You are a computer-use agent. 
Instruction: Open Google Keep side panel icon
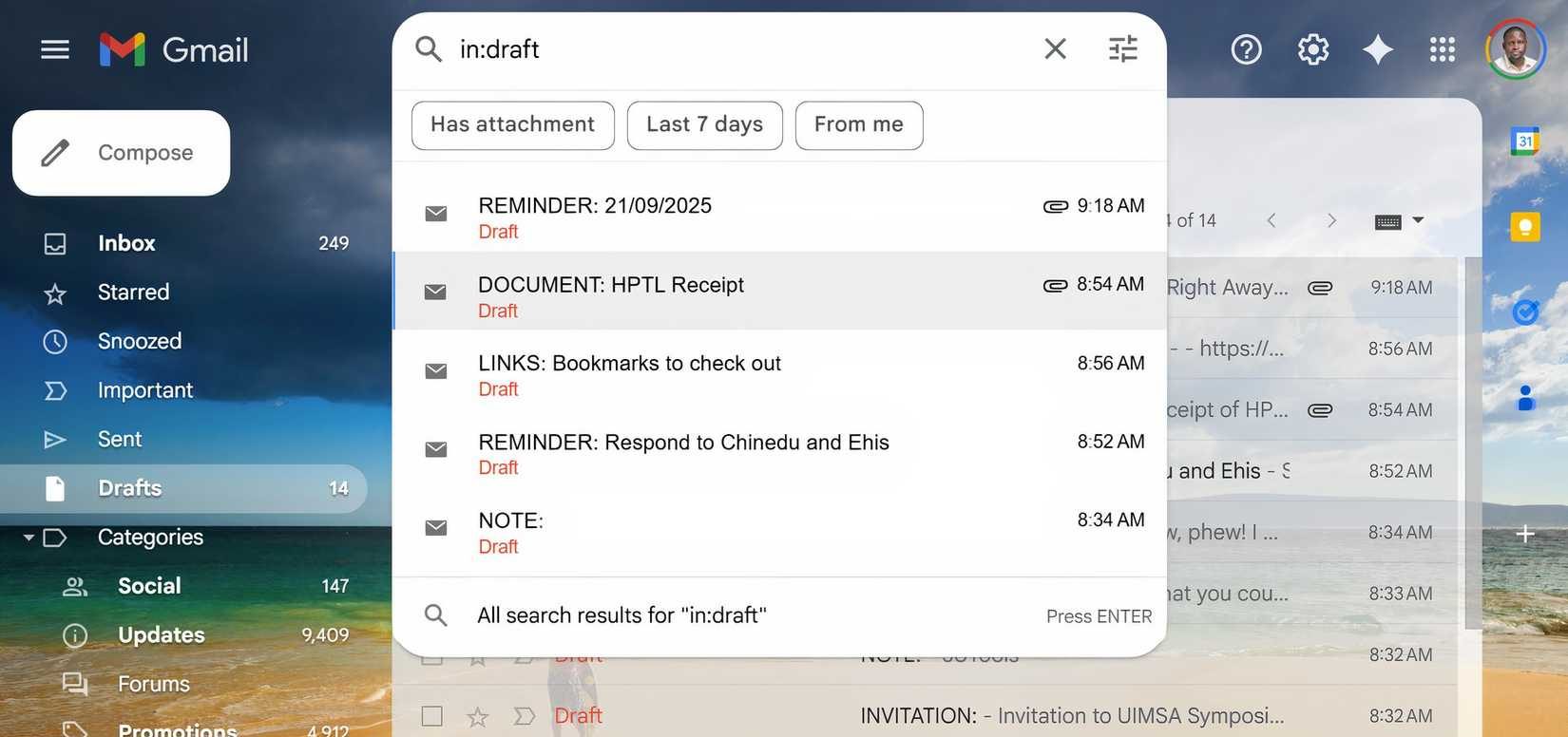pyautogui.click(x=1525, y=227)
